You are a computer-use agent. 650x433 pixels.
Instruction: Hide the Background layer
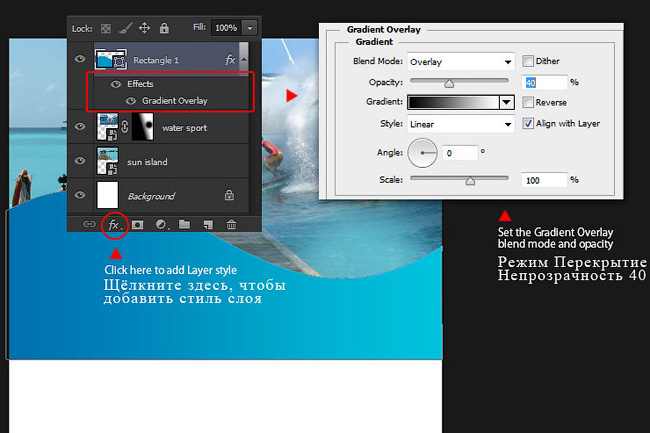click(80, 195)
